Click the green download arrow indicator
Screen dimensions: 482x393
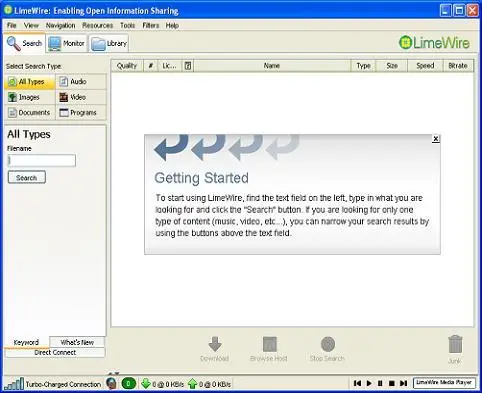point(146,384)
